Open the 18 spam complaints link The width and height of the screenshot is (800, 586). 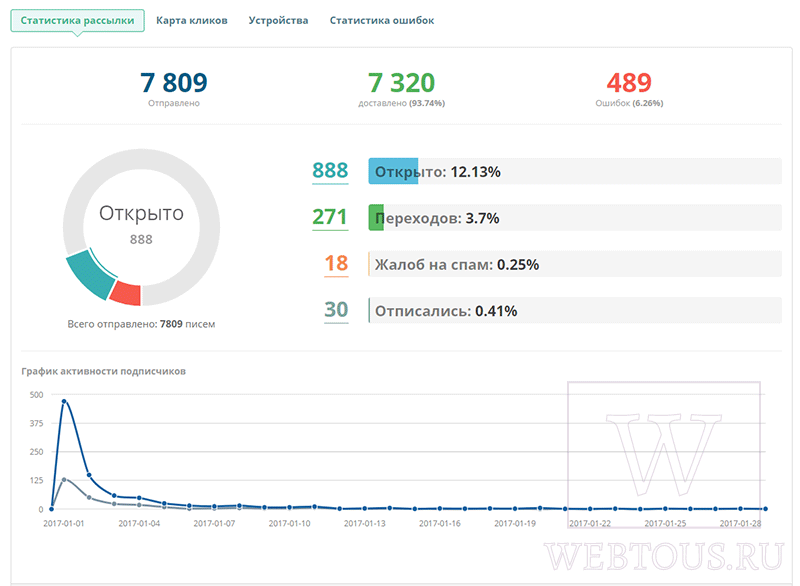click(336, 264)
